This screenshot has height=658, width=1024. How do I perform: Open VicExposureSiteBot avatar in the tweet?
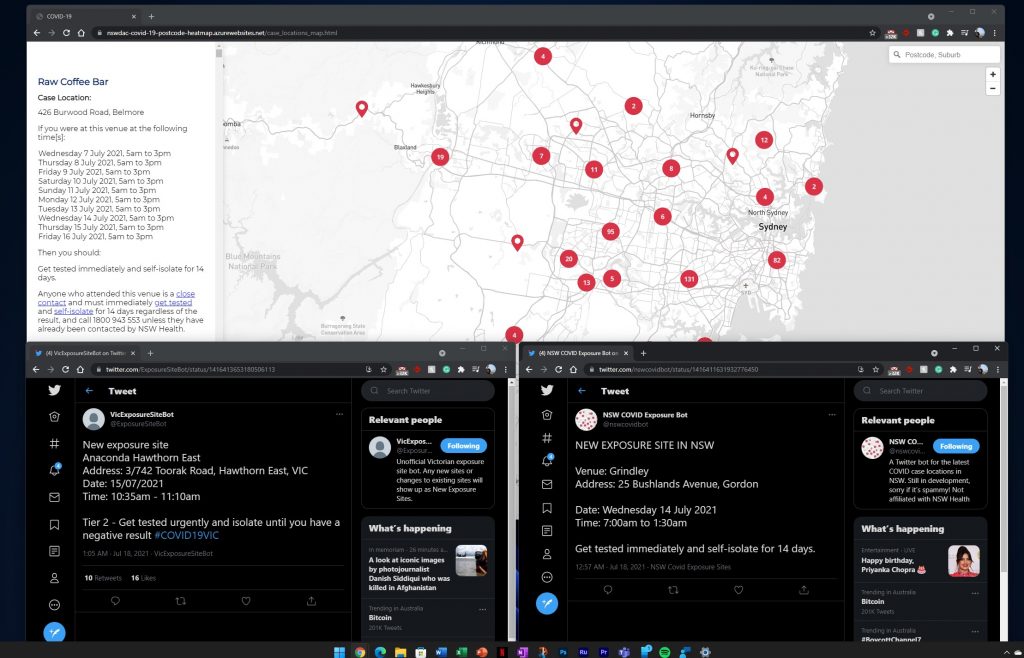94,419
